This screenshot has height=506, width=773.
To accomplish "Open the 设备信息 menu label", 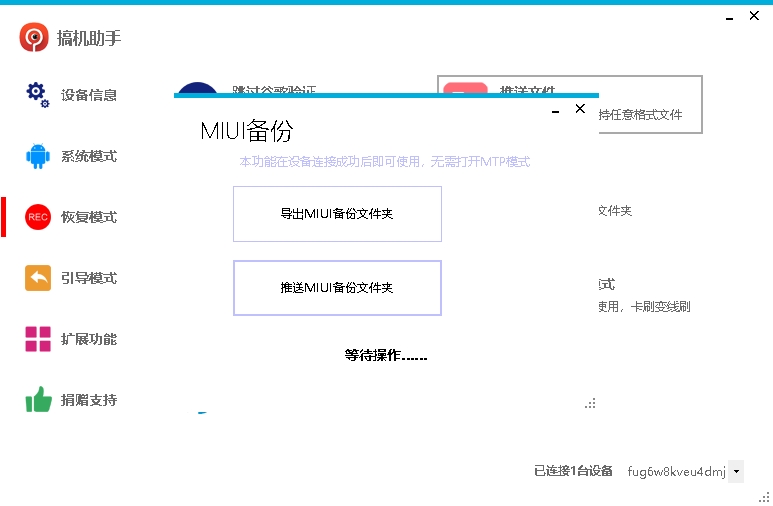I will point(89,95).
